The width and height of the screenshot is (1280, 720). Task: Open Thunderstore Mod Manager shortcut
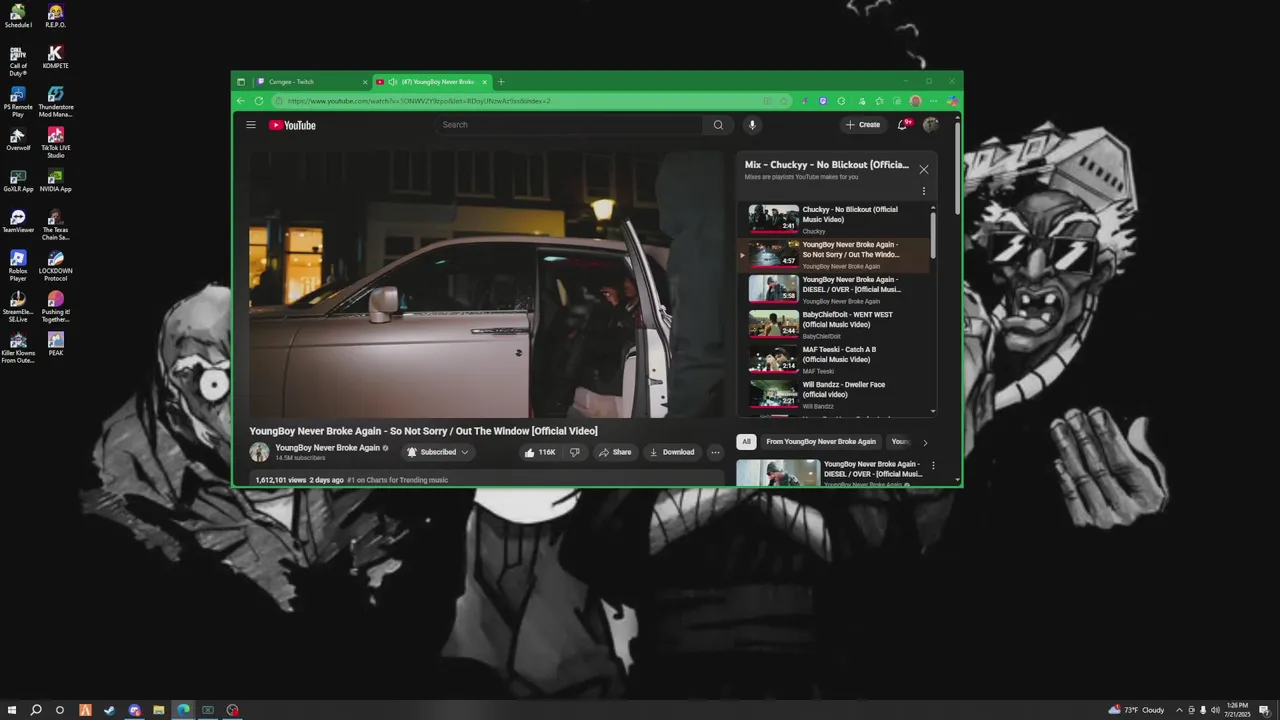pyautogui.click(x=56, y=102)
